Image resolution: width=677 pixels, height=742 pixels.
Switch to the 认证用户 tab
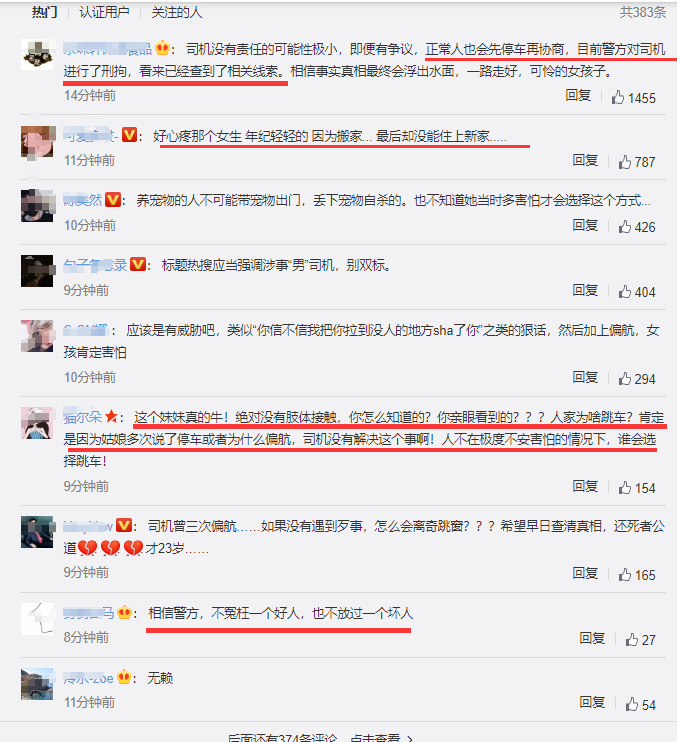click(x=104, y=12)
